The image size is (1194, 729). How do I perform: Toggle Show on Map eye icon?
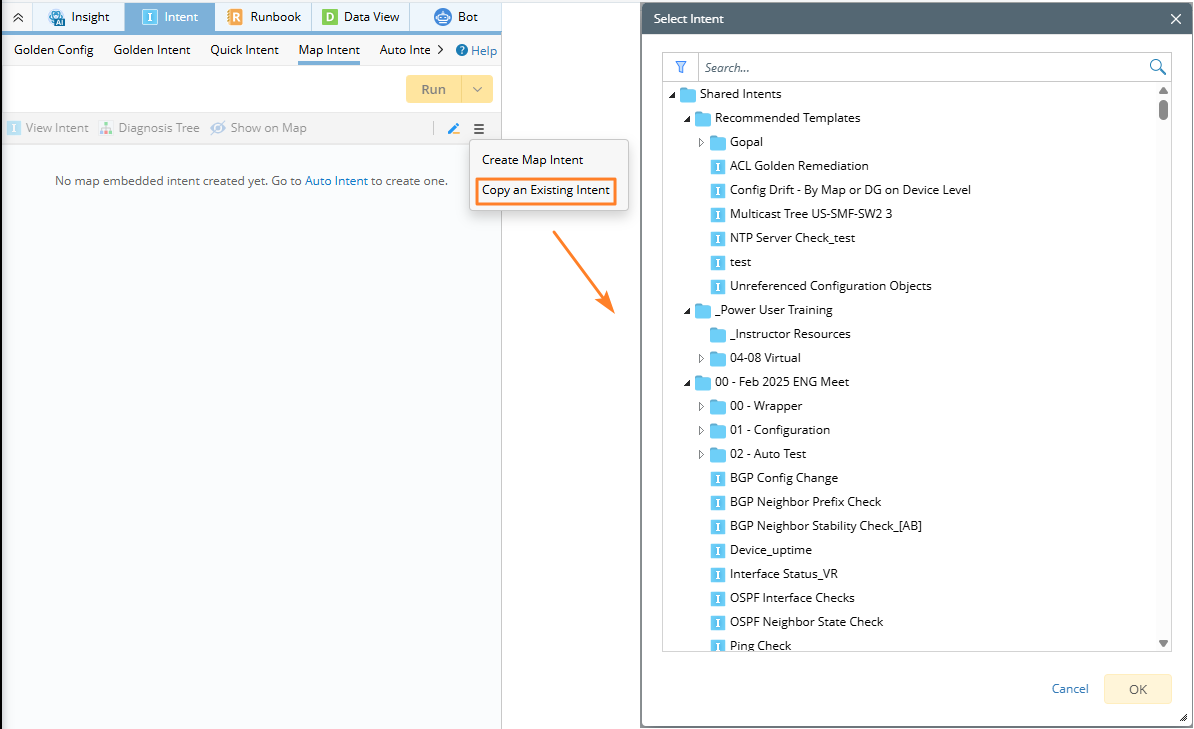click(x=218, y=129)
